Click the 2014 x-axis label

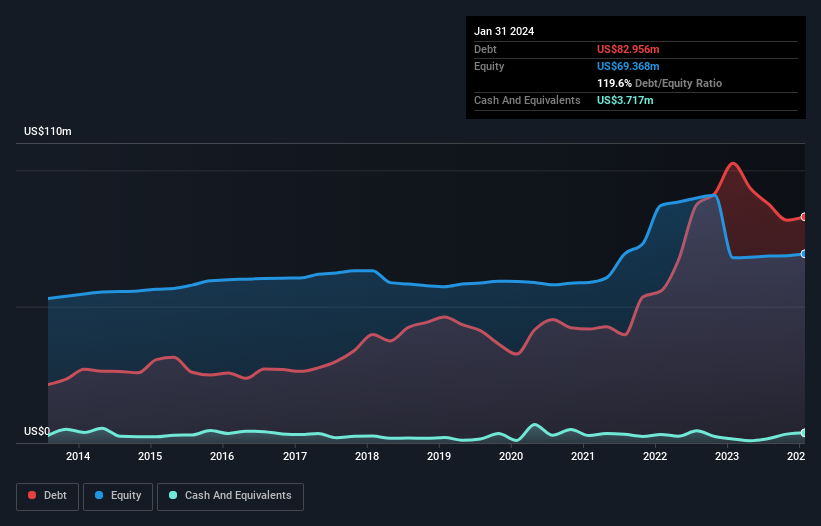[78, 456]
